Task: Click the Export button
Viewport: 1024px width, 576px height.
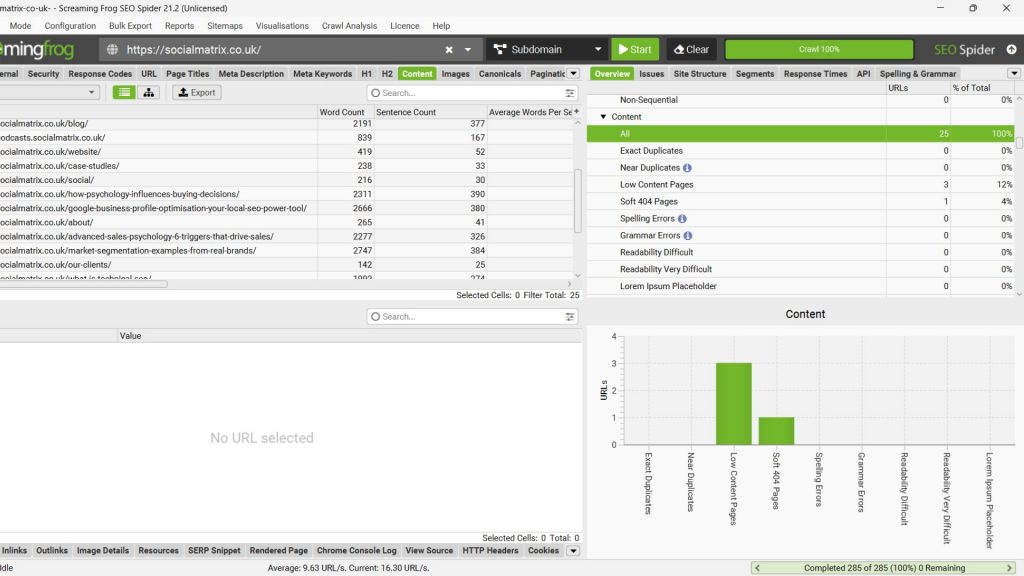Action: [x=196, y=92]
